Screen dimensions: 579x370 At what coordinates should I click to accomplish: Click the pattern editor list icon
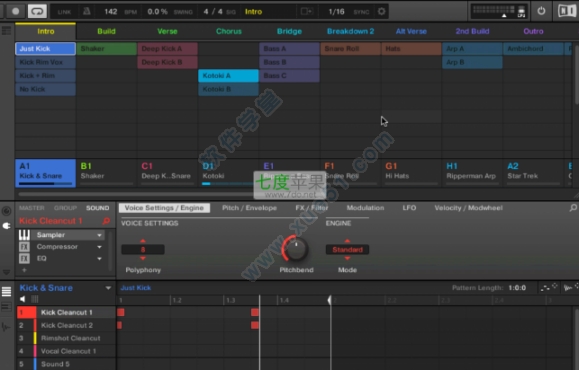pos(6,292)
